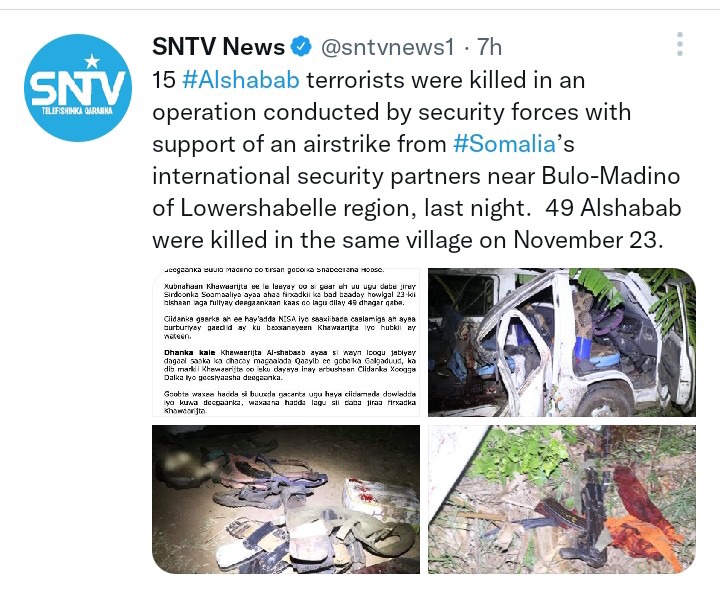The width and height of the screenshot is (720, 594).
Task: Open the three-dot more options menu
Action: (680, 45)
